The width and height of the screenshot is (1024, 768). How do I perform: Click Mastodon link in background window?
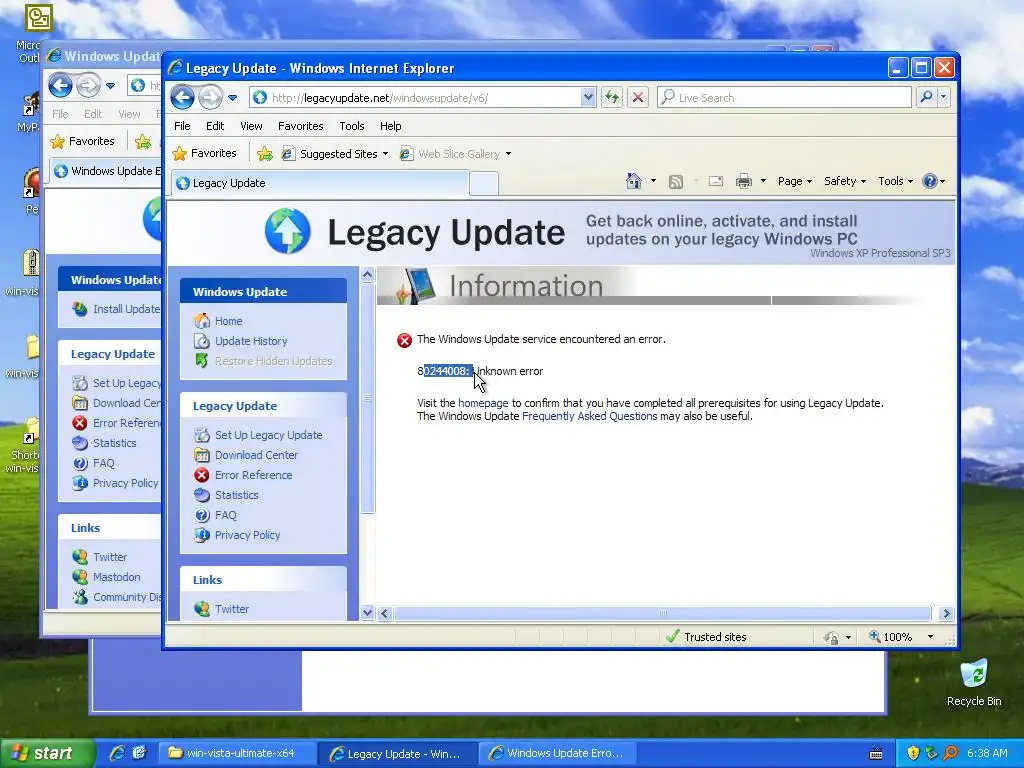tap(116, 577)
